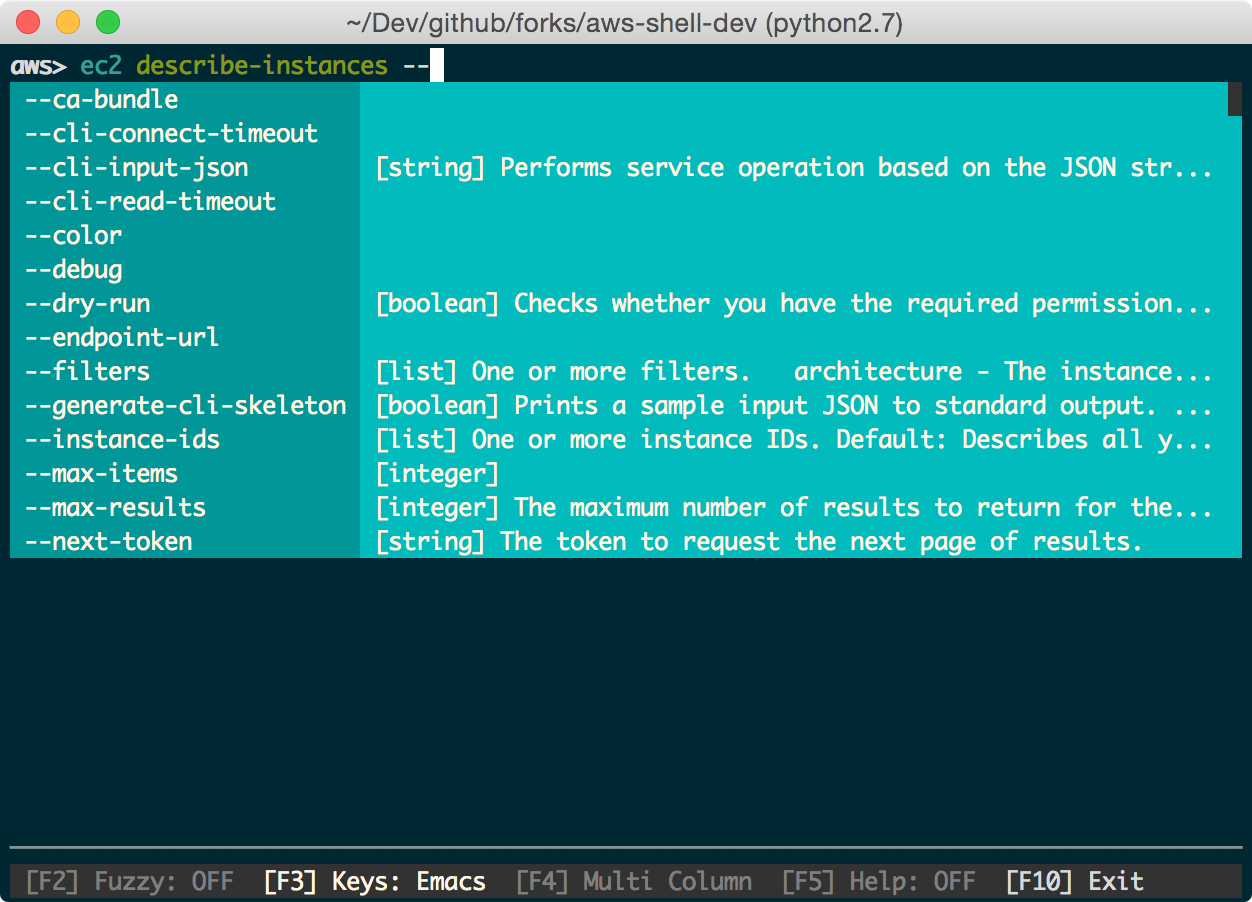Switch key bindings with F3 Keys: Emacs

pos(375,881)
